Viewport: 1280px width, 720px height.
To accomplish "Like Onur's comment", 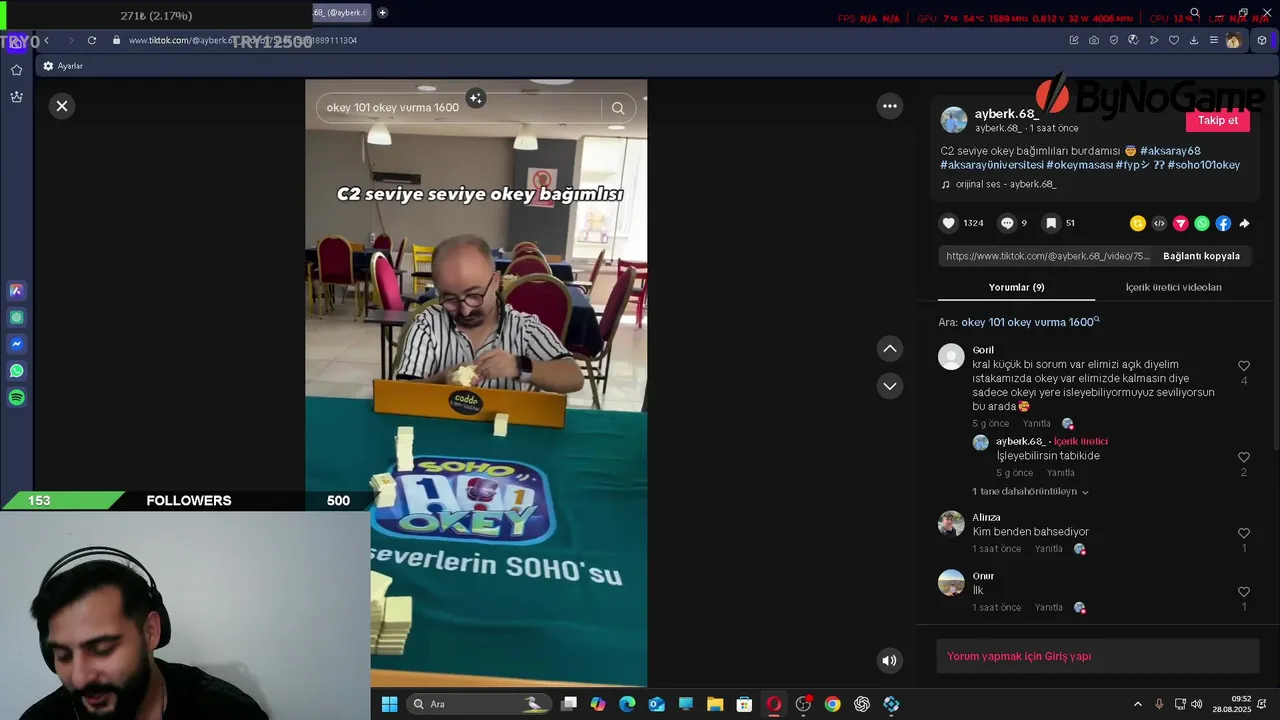I will click(x=1244, y=592).
